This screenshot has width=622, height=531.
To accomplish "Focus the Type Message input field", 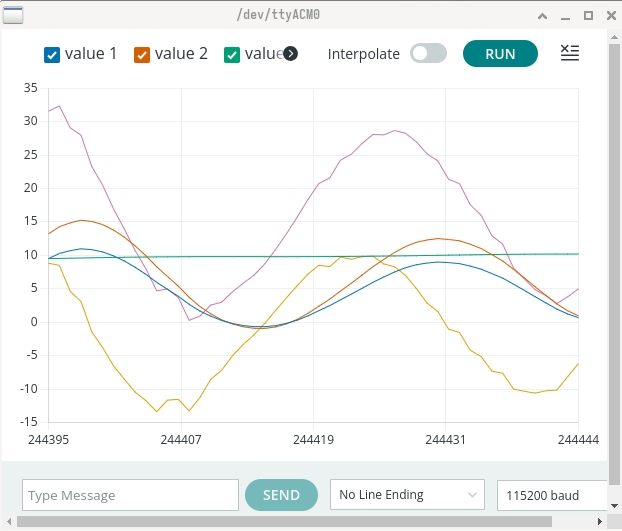I will tap(130, 495).
